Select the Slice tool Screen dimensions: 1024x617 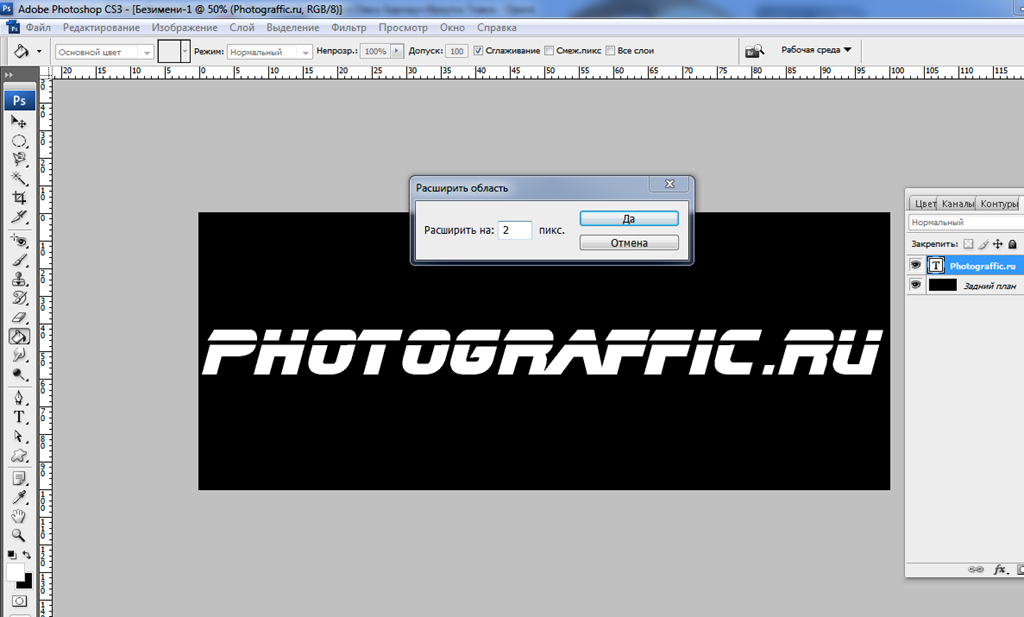point(19,216)
